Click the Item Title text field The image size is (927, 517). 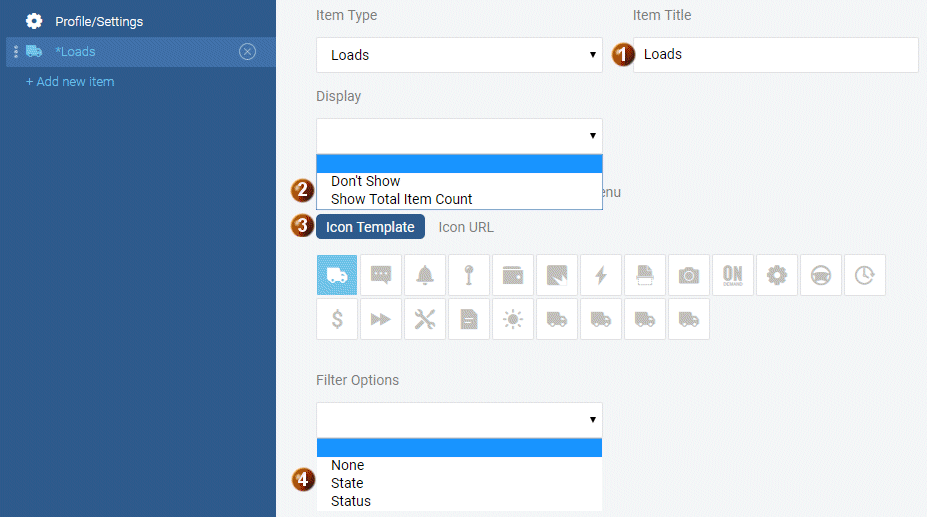[775, 55]
